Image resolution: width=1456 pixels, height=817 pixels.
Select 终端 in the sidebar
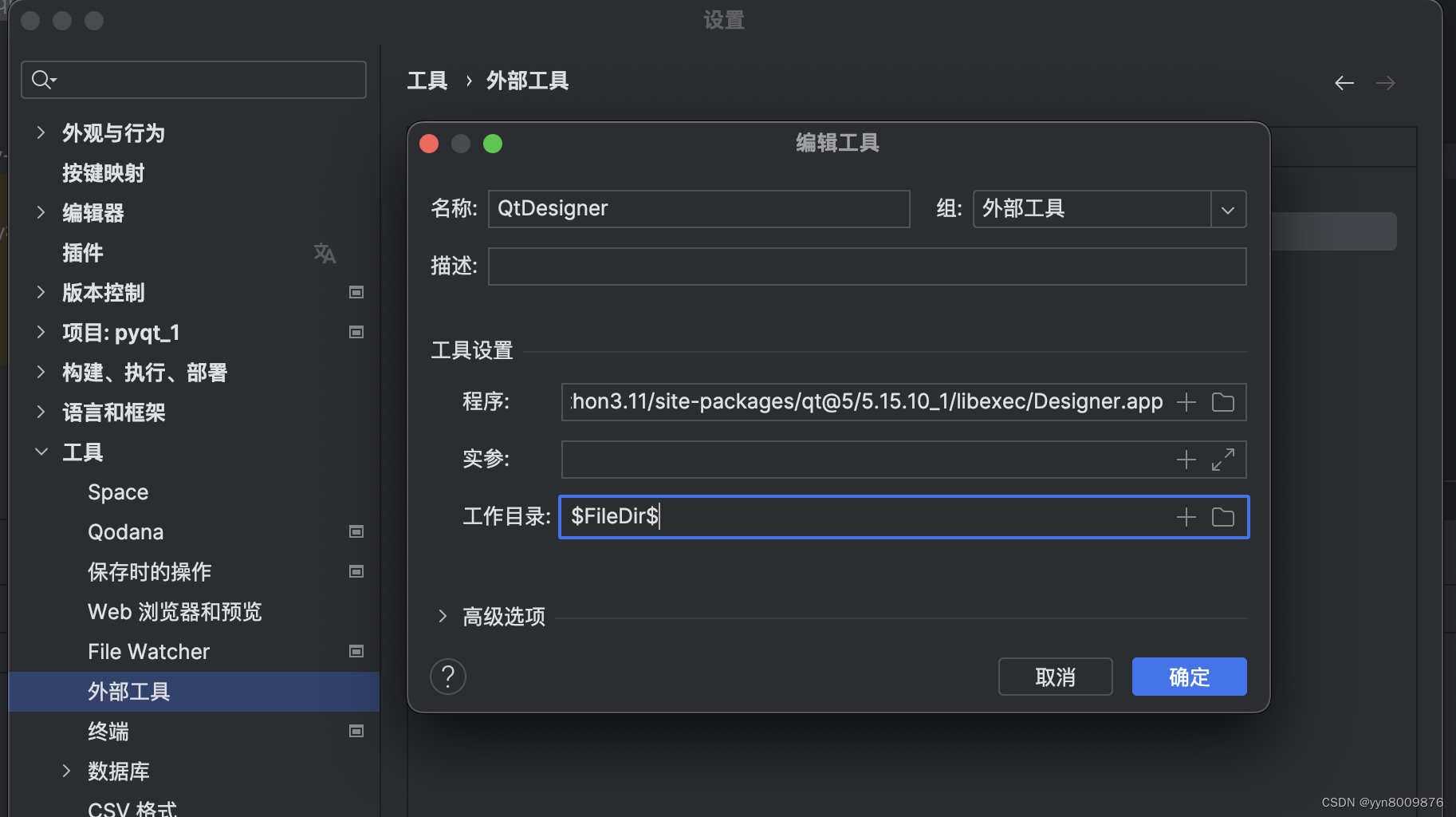(108, 732)
